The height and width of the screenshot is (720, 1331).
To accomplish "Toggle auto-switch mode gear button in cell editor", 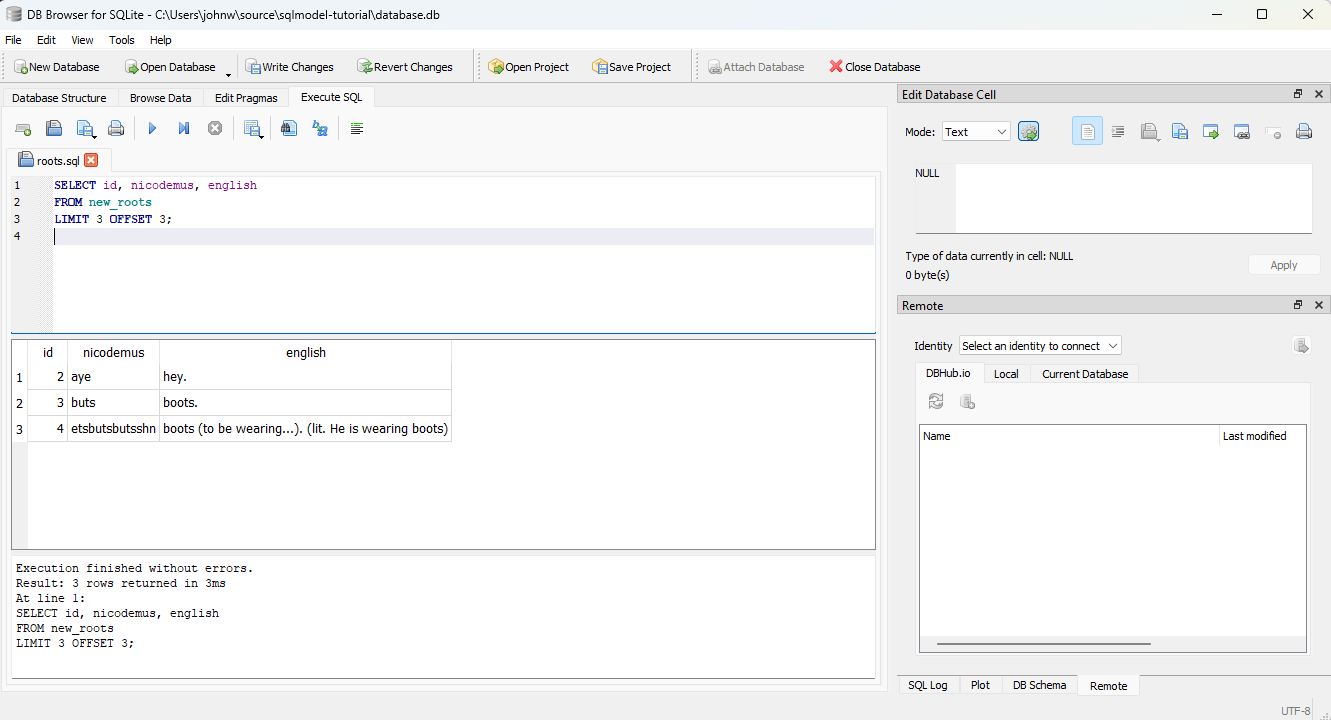I will [x=1028, y=132].
